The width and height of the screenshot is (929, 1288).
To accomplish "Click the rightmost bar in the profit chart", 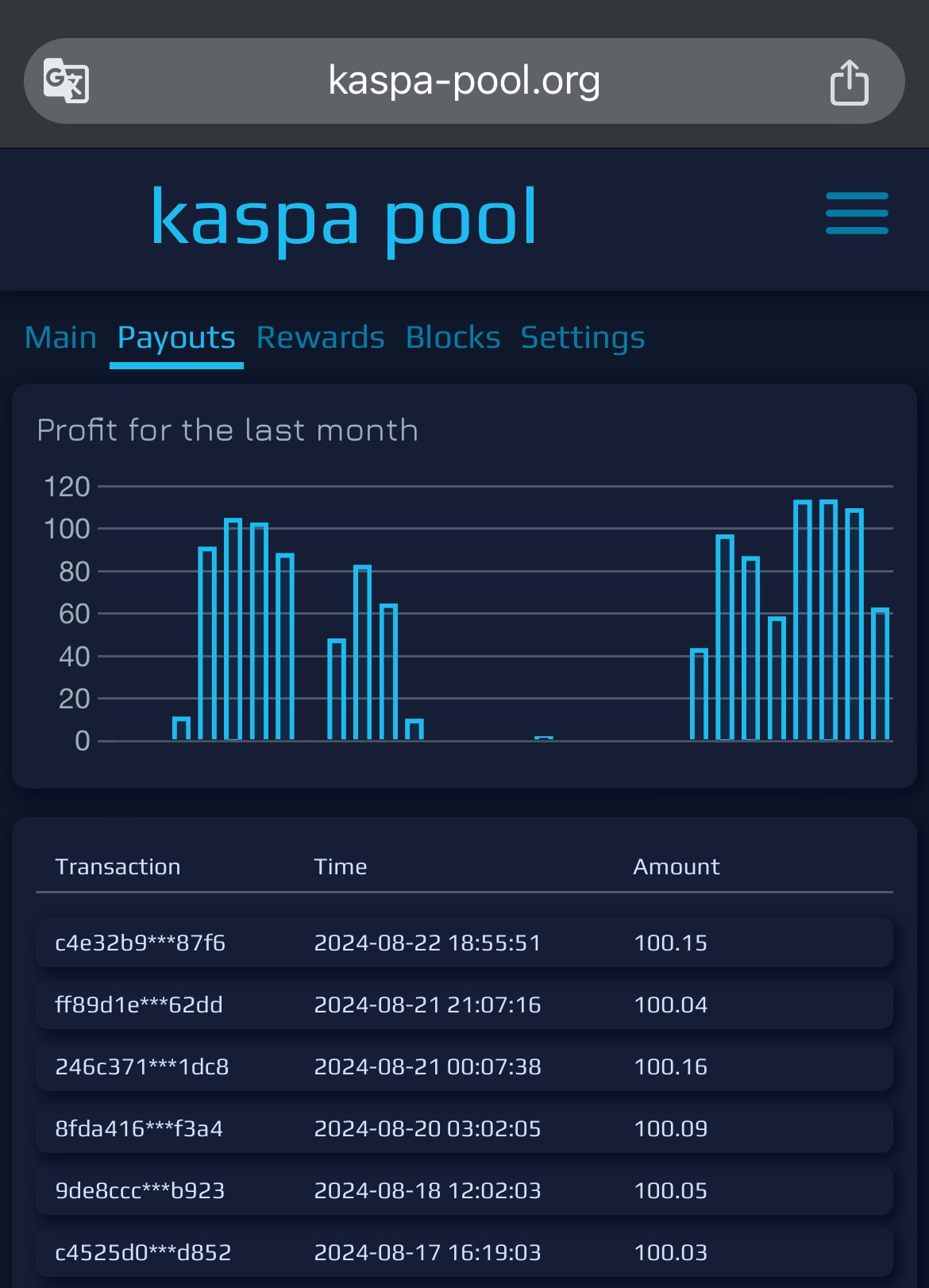I will [x=880, y=674].
